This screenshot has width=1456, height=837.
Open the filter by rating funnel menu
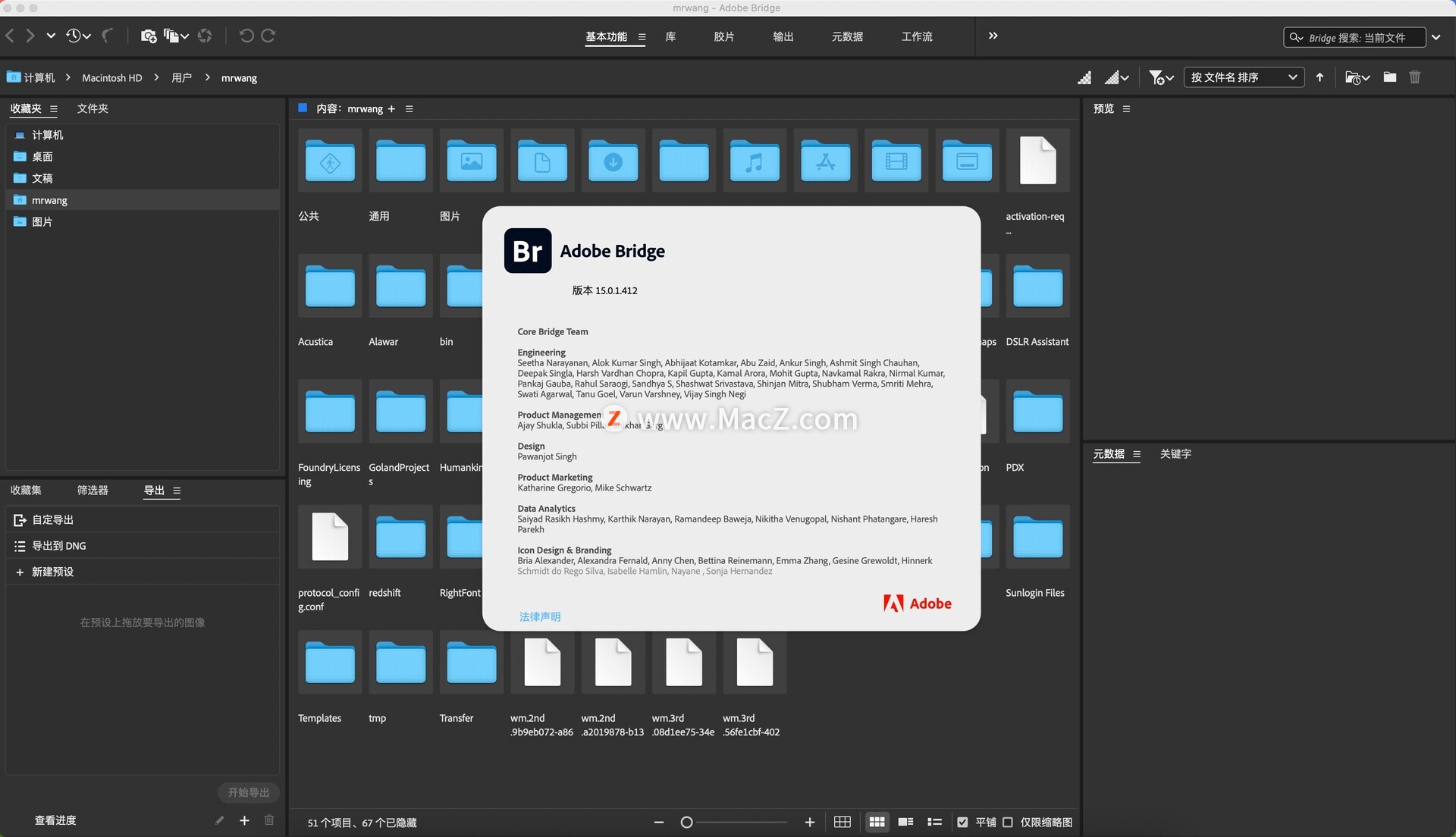tap(1161, 77)
